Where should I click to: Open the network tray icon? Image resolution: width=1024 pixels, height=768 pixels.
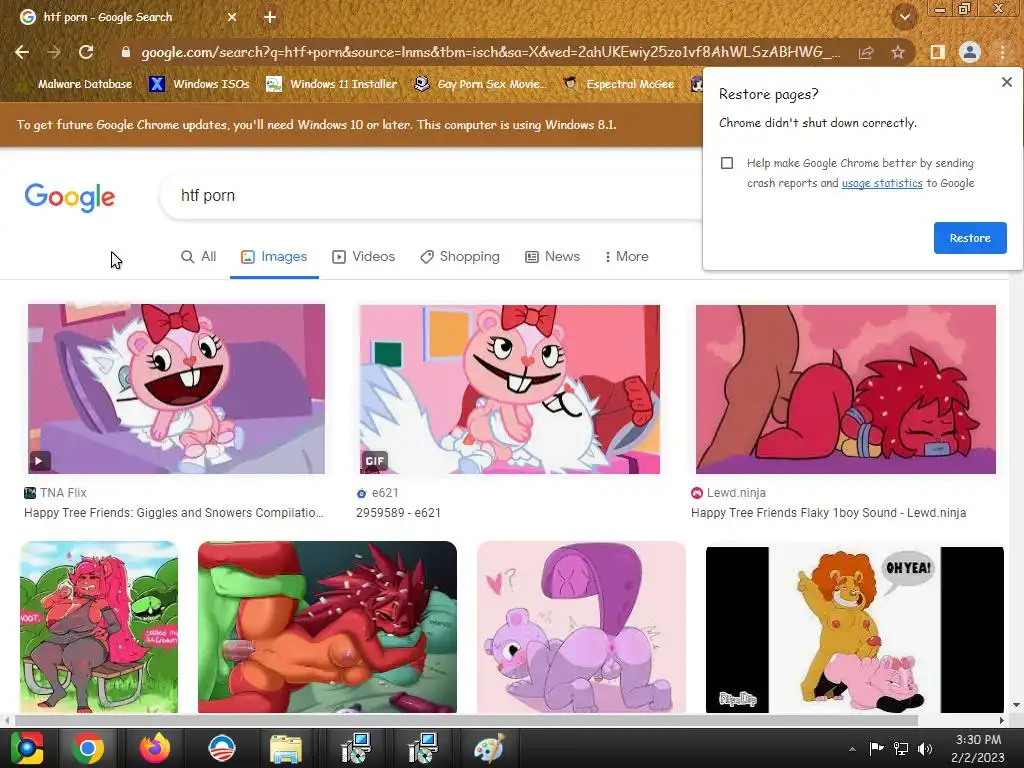point(901,748)
